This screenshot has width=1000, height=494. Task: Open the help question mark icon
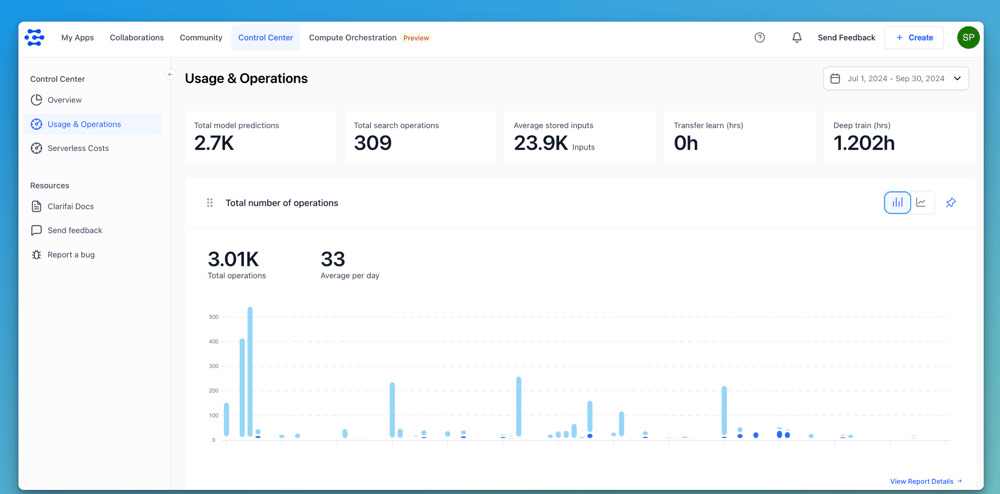(x=760, y=38)
